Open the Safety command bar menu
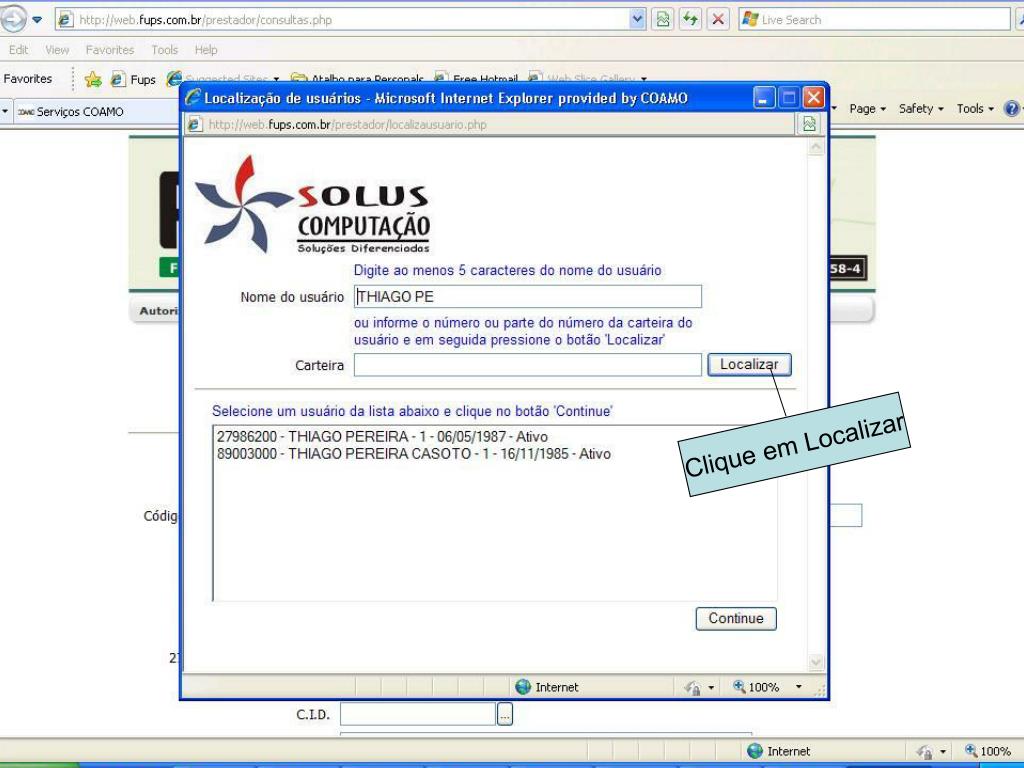1024x768 pixels. pos(921,109)
